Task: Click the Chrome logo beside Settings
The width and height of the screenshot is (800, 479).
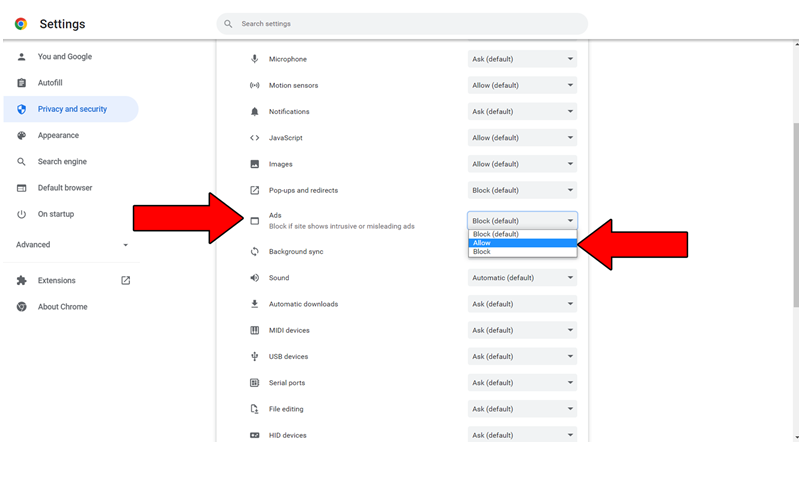Action: 21,24
